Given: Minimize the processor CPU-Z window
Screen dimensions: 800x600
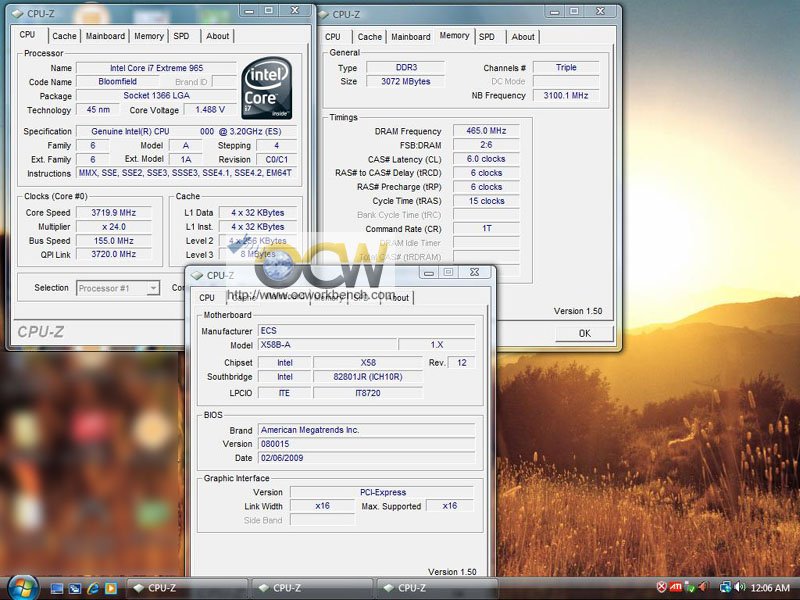Looking at the screenshot, I should (x=249, y=11).
